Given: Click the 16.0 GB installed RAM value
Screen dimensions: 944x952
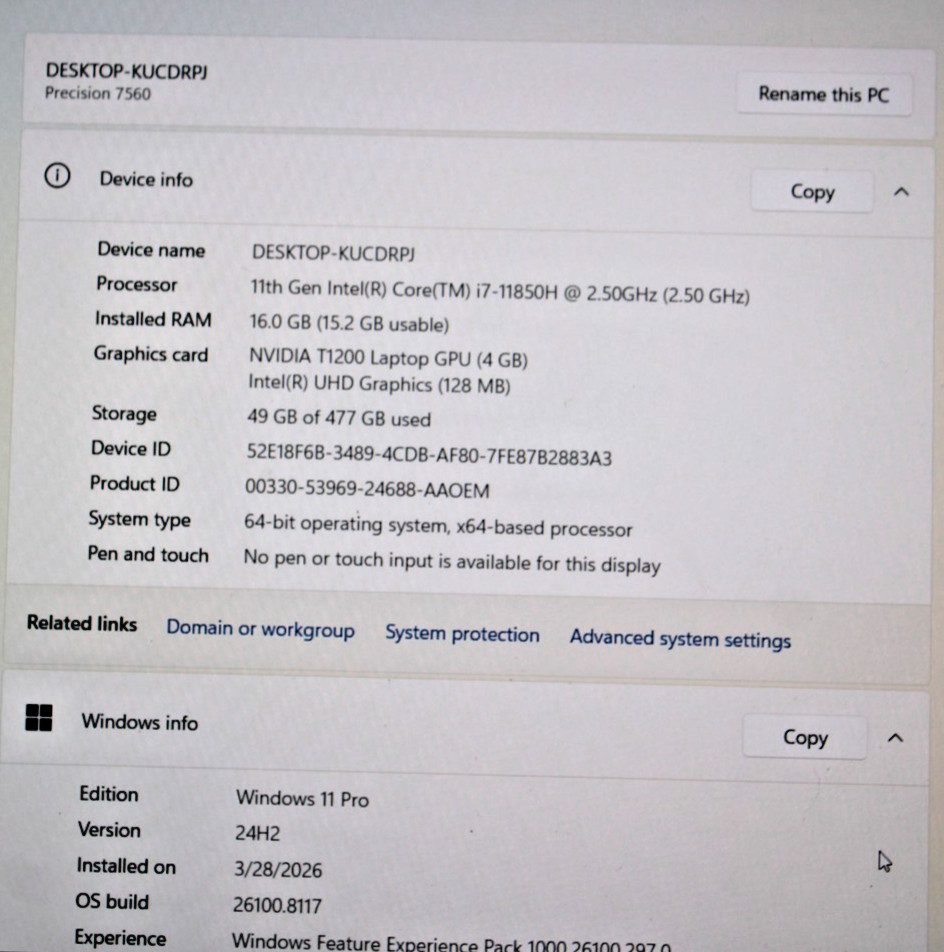Looking at the screenshot, I should (349, 323).
